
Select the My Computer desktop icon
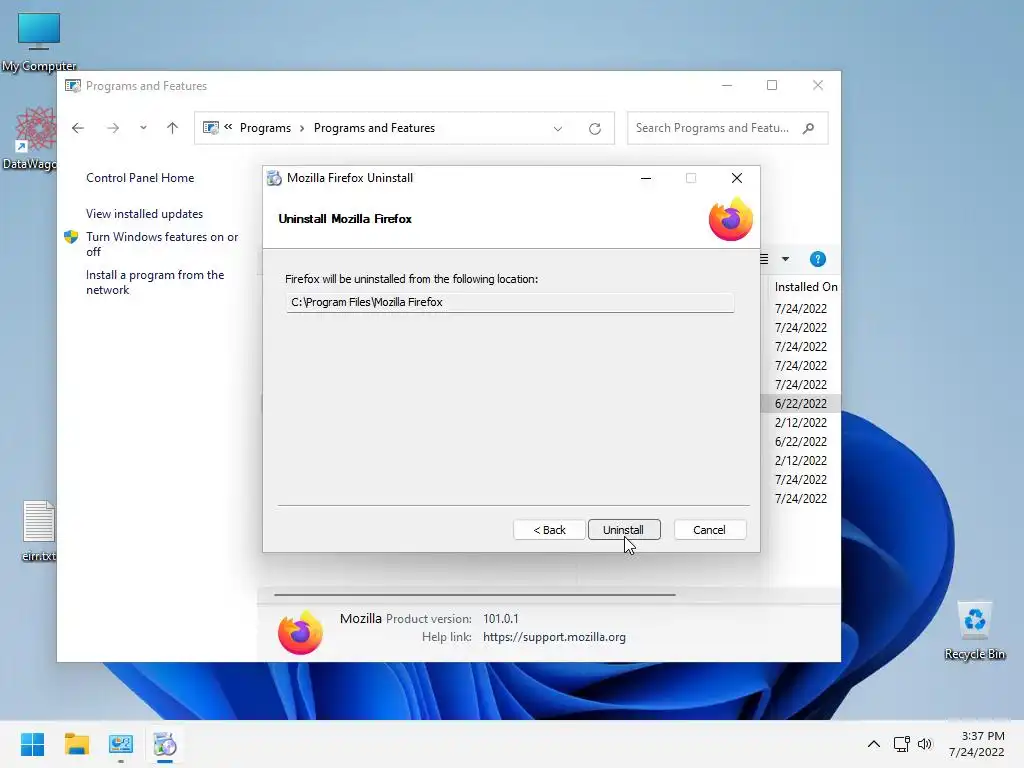(39, 42)
